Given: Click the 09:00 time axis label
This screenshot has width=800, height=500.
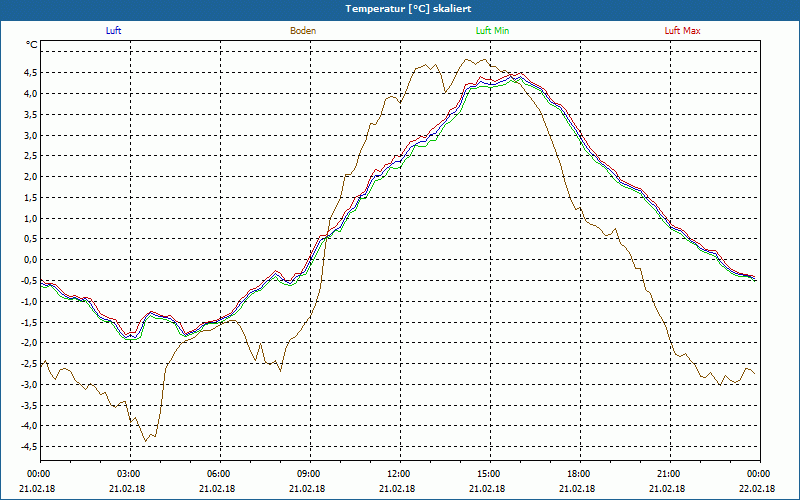Looking at the screenshot, I should pos(310,474).
